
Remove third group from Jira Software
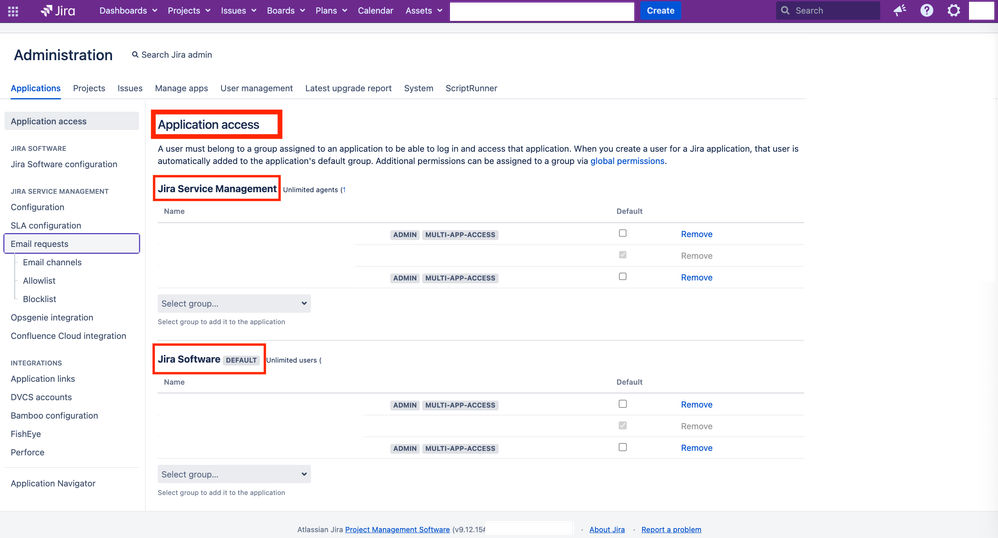(696, 448)
